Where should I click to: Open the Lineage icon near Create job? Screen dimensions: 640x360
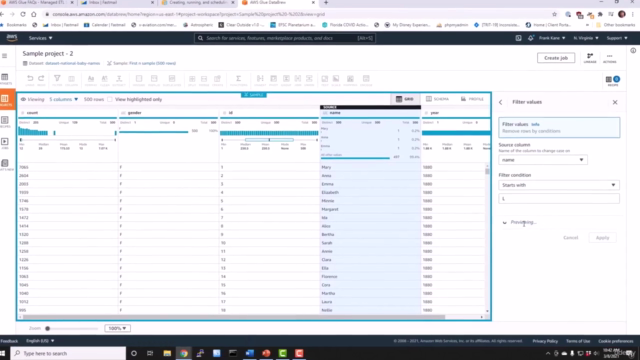pos(590,58)
